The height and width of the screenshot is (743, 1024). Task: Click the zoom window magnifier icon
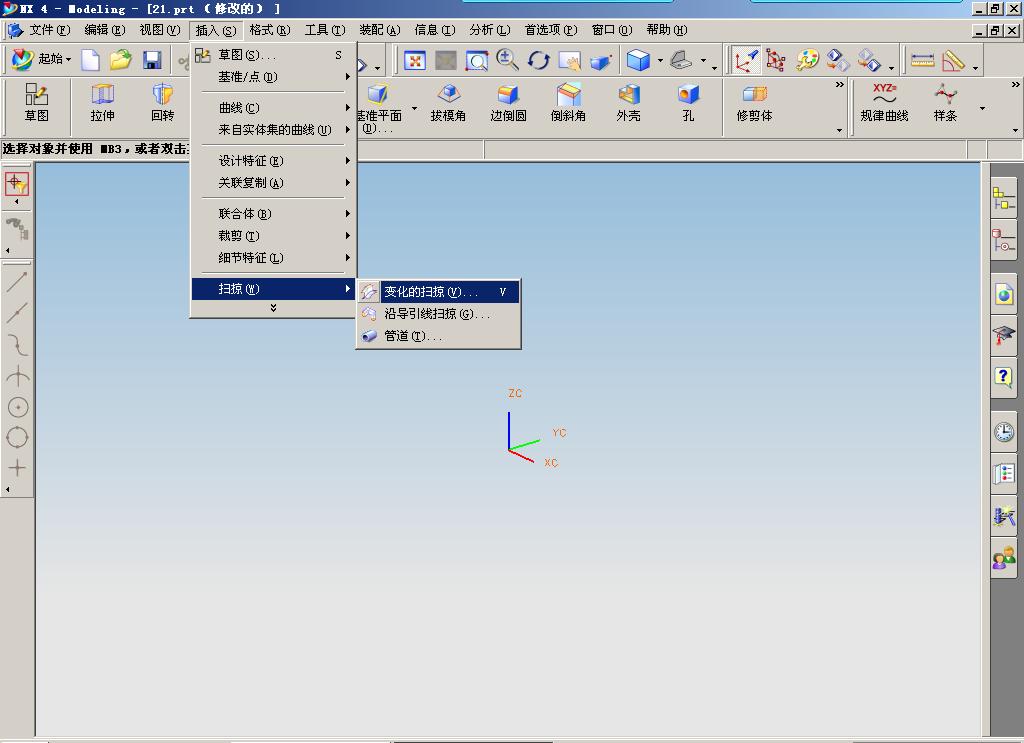tap(477, 61)
